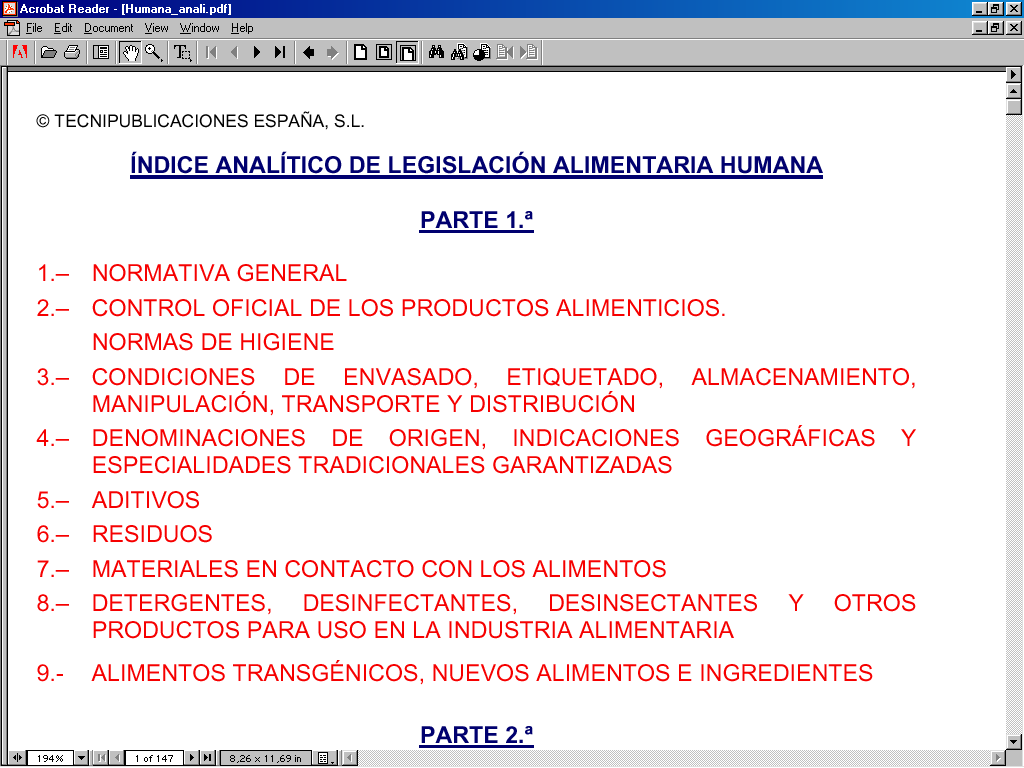Follow the PARTE 2.ª heading link
Screen dimensions: 1024x768
(477, 735)
